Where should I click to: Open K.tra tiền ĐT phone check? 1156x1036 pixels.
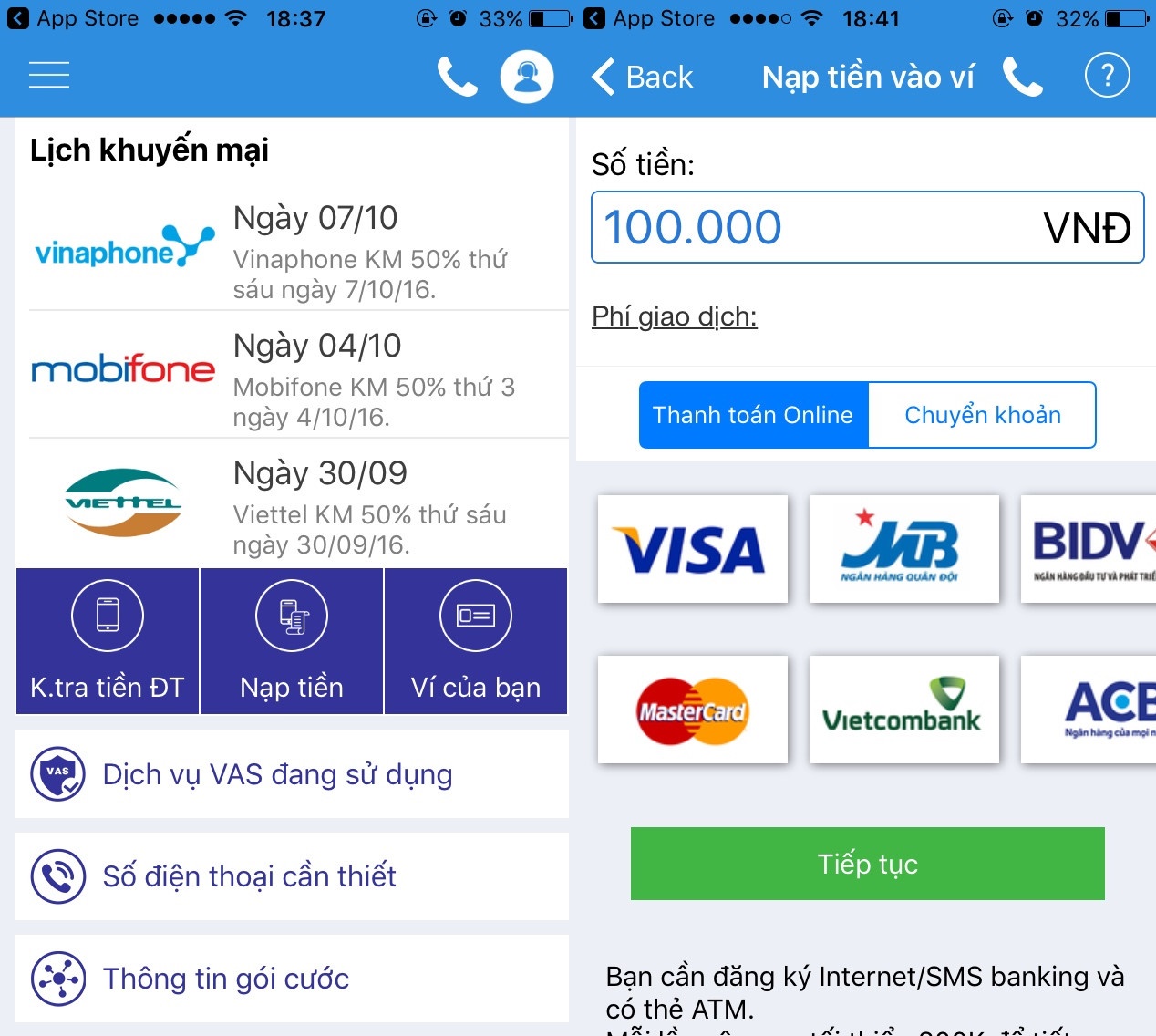[x=108, y=641]
